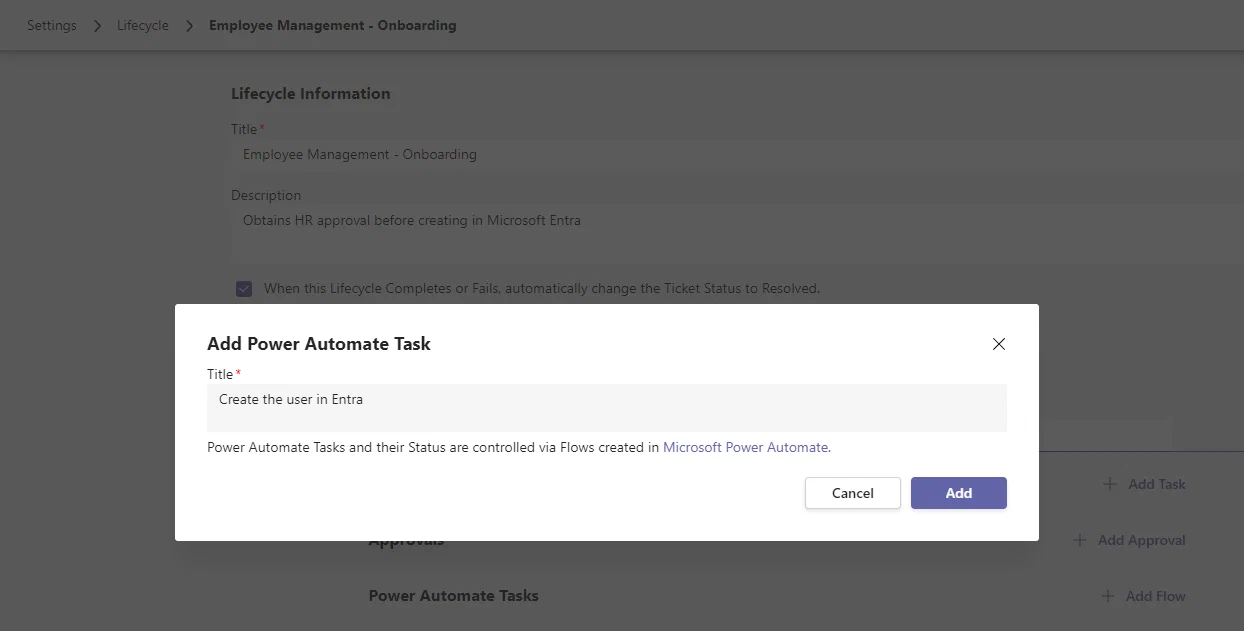This screenshot has width=1244, height=631.
Task: Click the plus icon beside Add Approval
Action: (1080, 540)
